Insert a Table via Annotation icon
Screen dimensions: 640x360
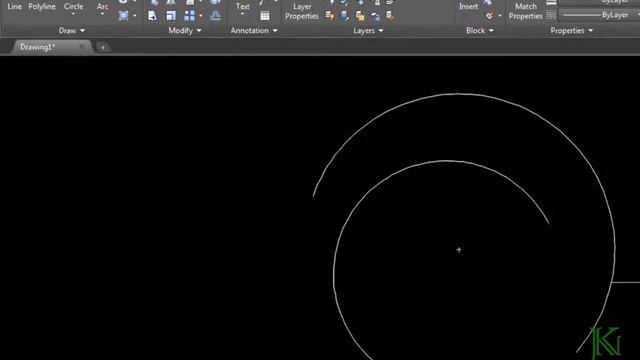click(x=265, y=16)
